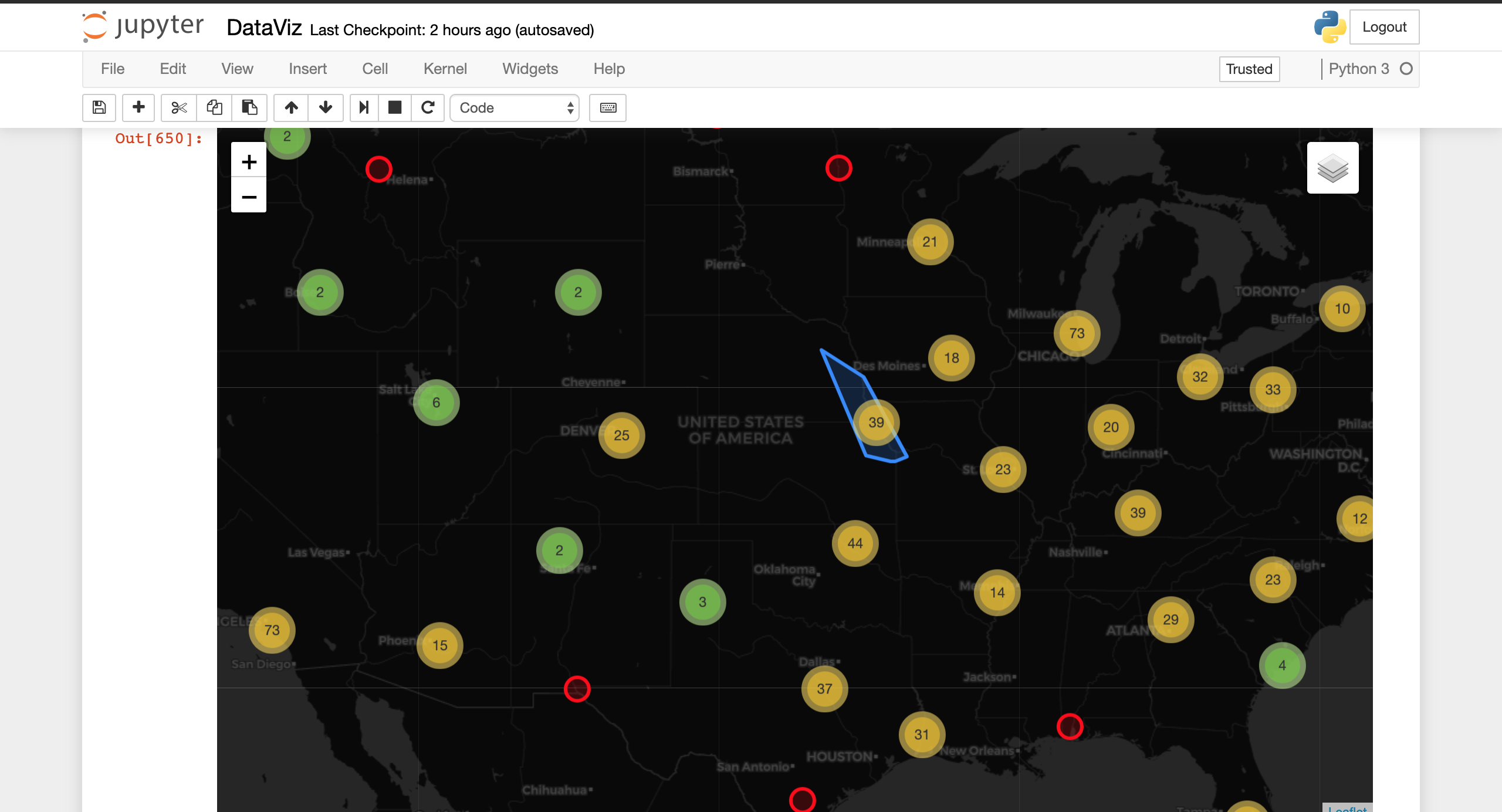
Task: Zoom out on the map
Action: [249, 197]
